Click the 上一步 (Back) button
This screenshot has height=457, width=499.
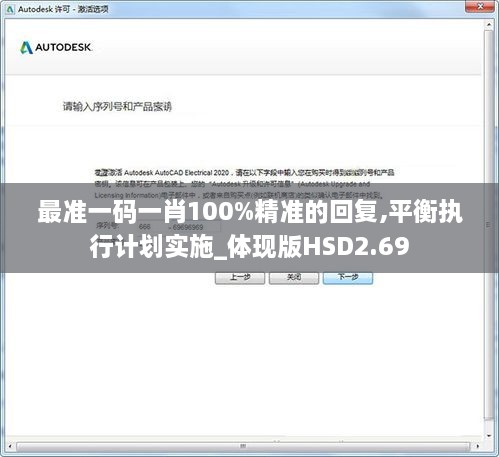point(240,278)
